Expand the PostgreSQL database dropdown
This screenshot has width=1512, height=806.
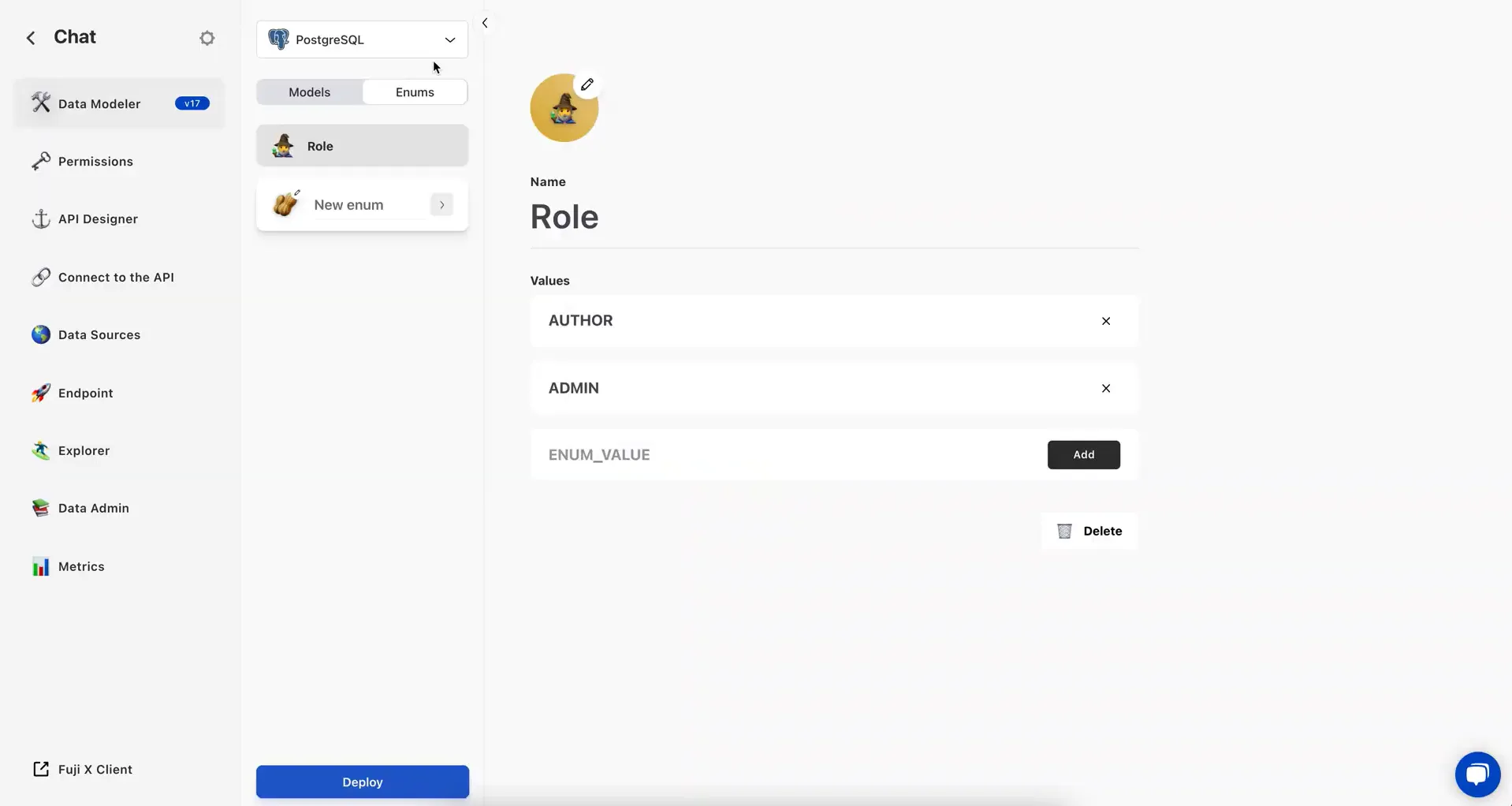click(x=362, y=39)
